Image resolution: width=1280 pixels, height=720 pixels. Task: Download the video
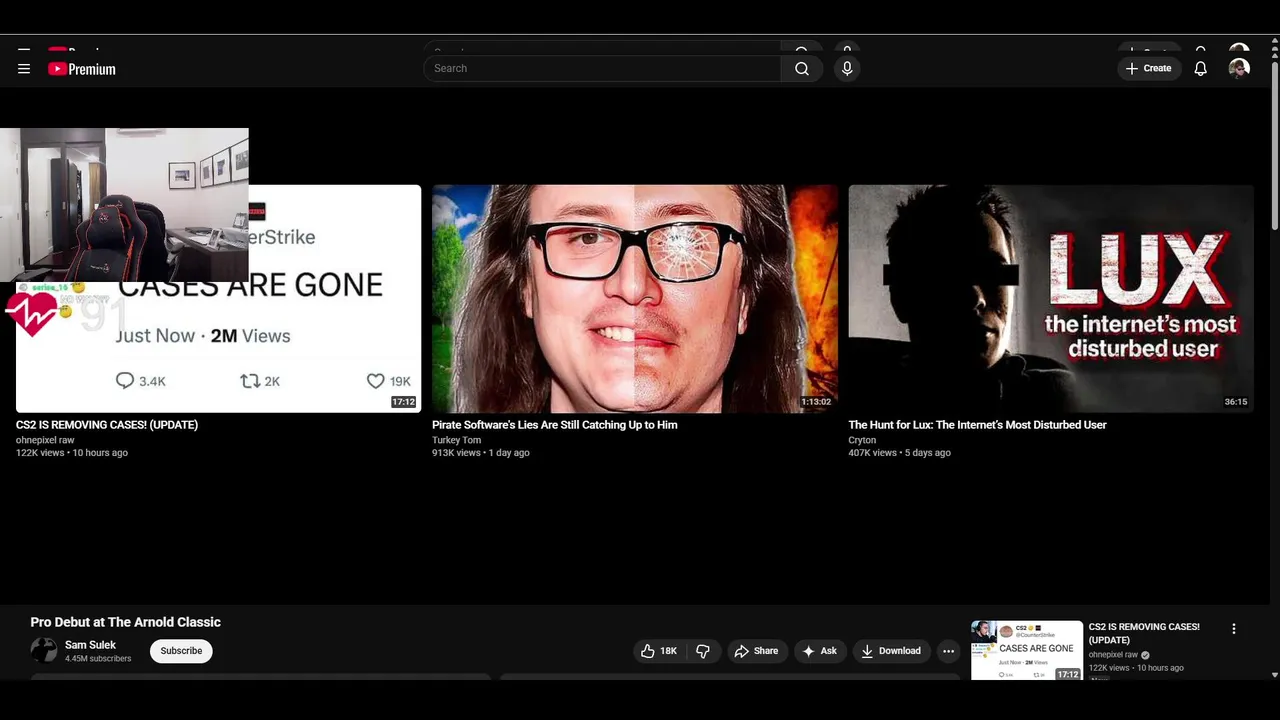[x=891, y=651]
